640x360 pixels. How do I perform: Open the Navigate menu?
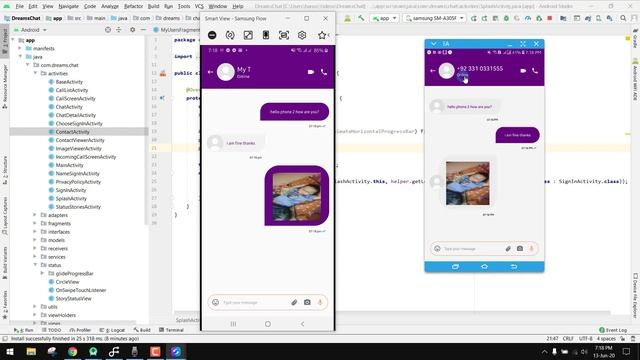(69, 7)
